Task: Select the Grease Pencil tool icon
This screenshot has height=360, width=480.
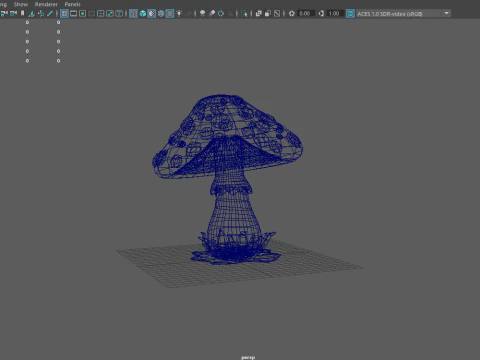Action: click(x=50, y=13)
